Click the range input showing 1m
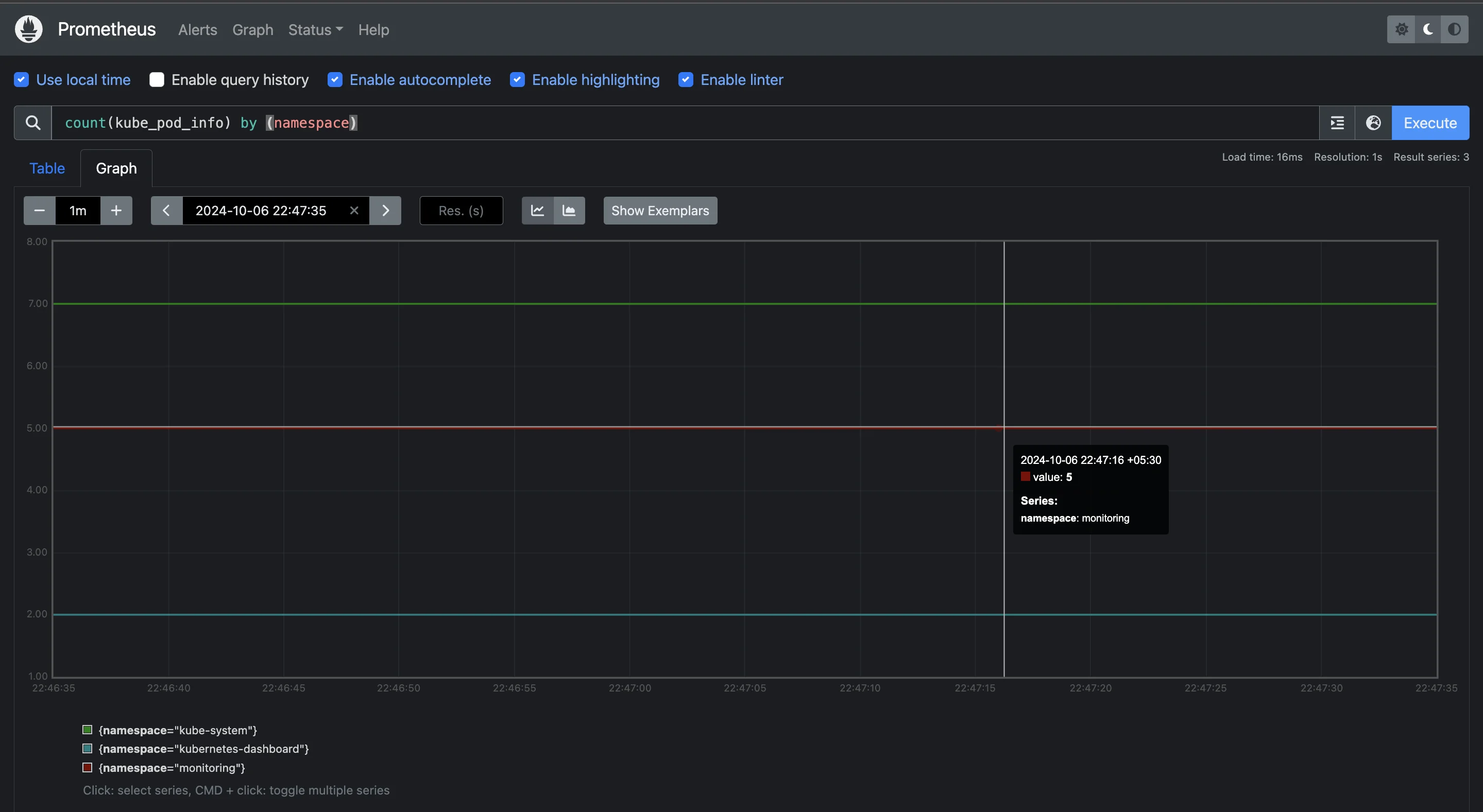Viewport: 1483px width, 812px height. [78, 211]
